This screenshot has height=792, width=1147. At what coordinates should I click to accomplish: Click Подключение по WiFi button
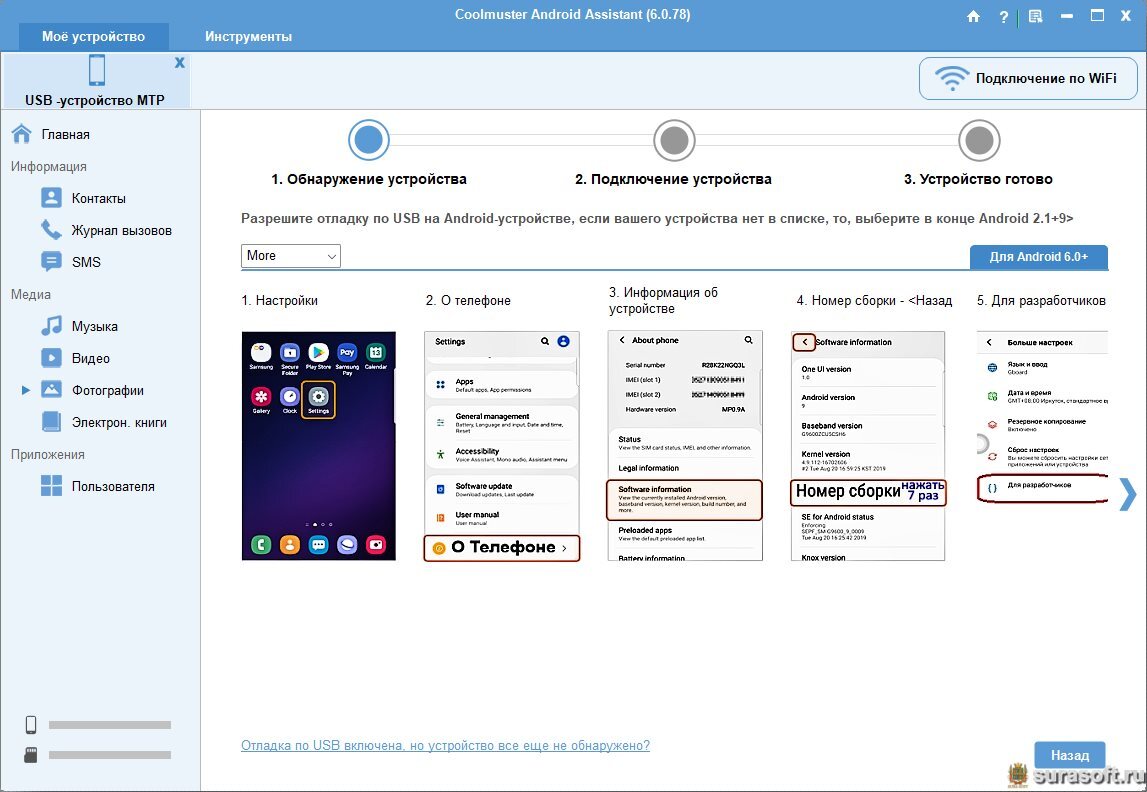pyautogui.click(x=1028, y=78)
